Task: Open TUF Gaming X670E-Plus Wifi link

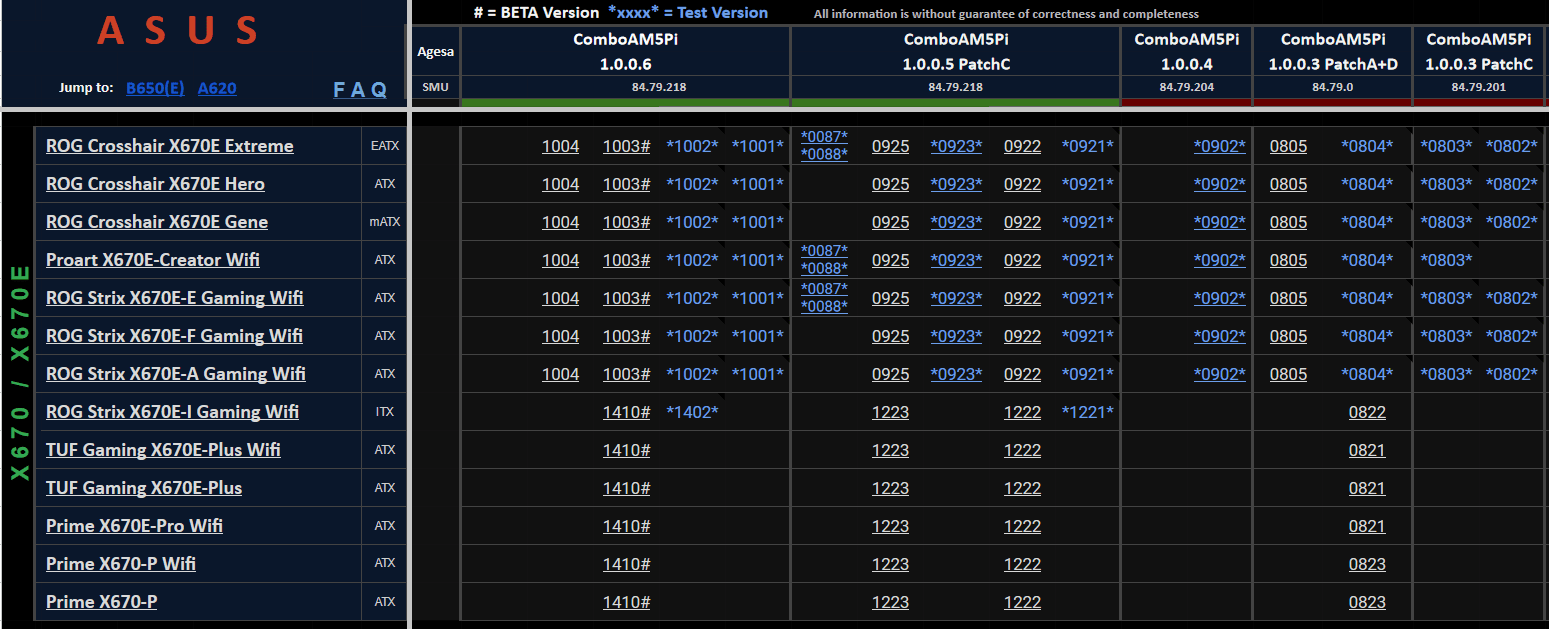Action: pyautogui.click(x=163, y=450)
